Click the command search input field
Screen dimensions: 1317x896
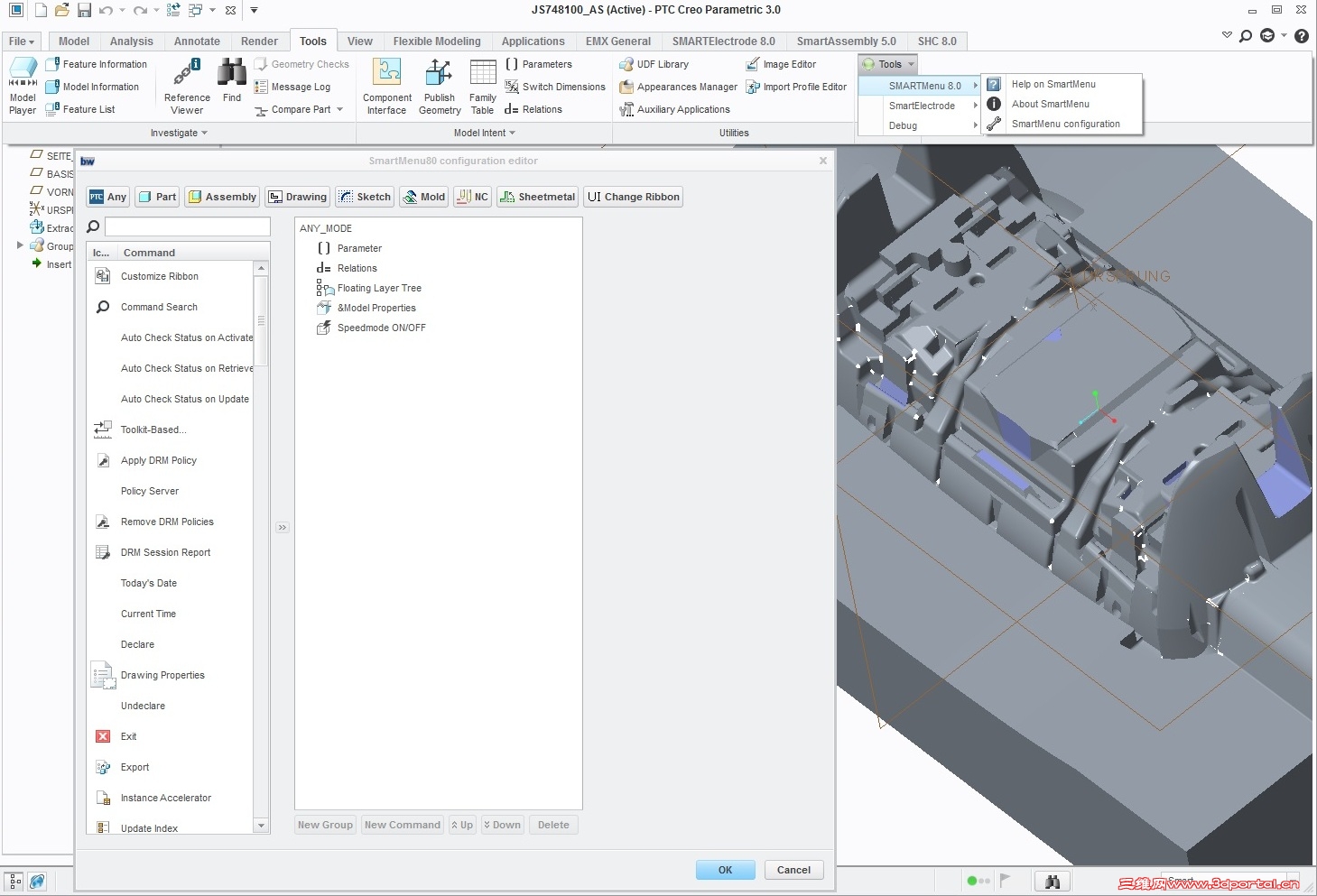(188, 226)
